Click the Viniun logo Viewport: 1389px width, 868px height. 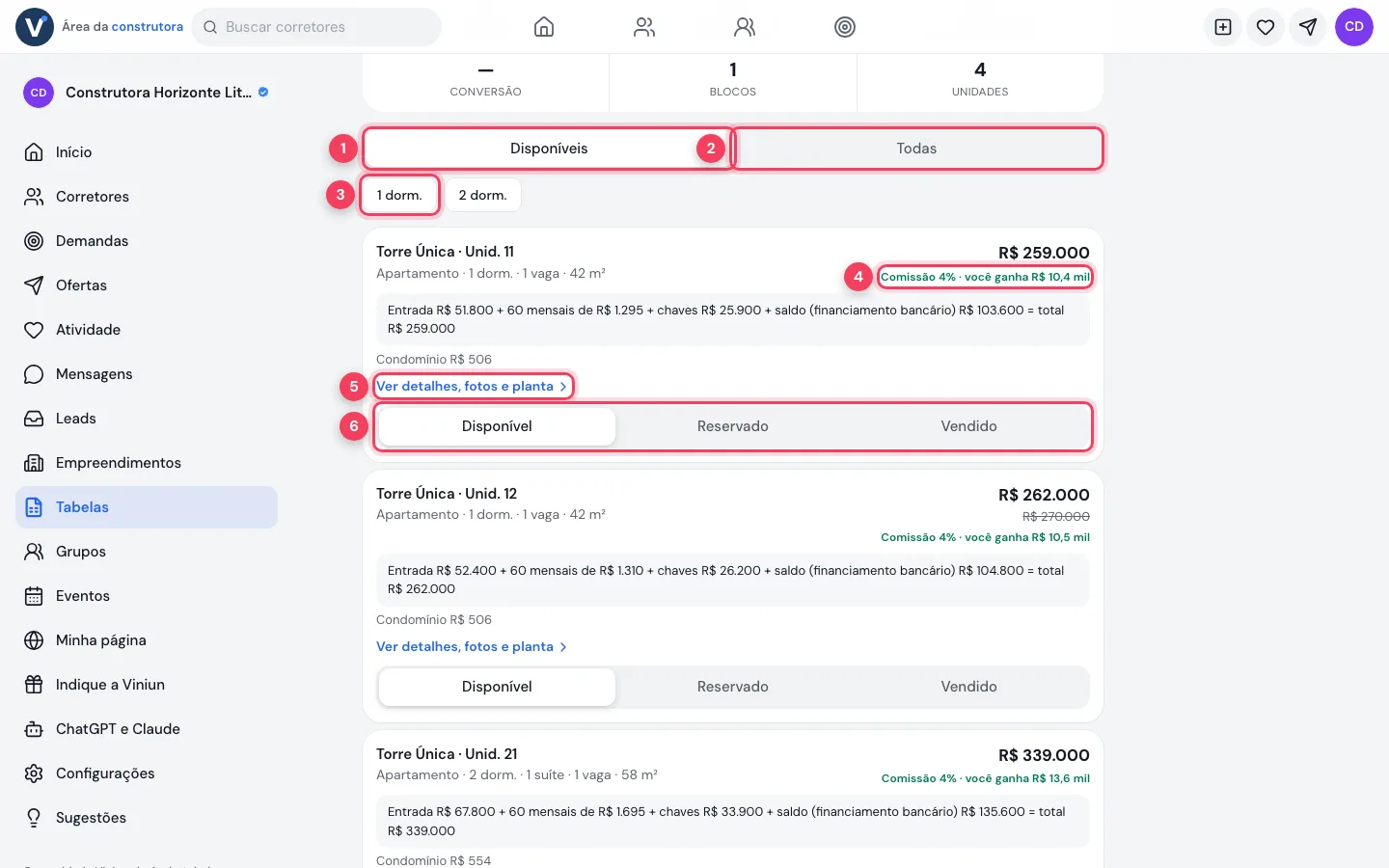click(x=35, y=27)
